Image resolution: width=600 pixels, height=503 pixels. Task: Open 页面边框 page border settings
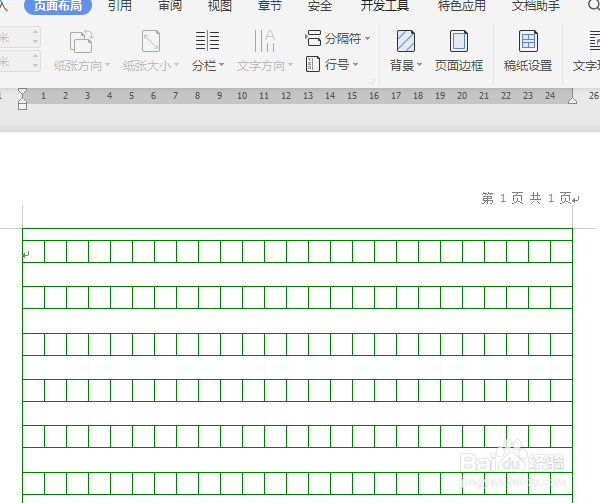(x=459, y=50)
